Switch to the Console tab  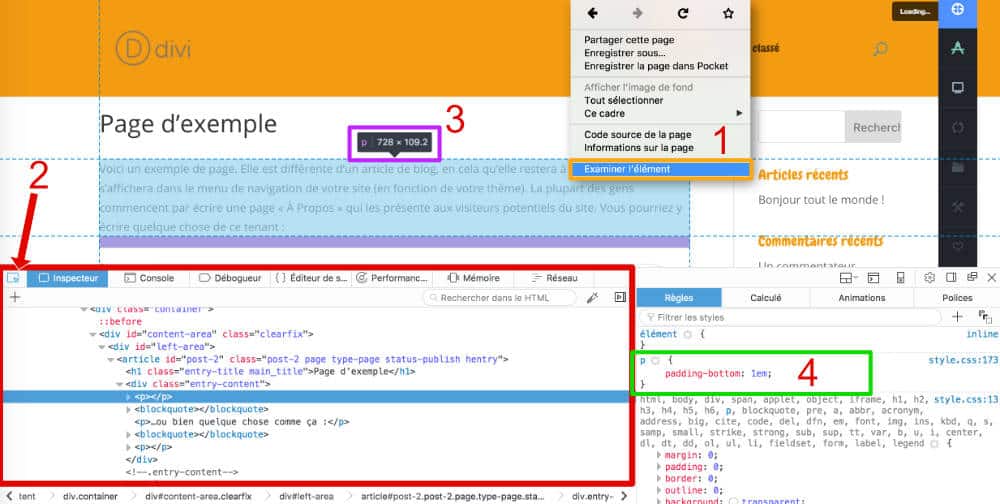point(148,277)
